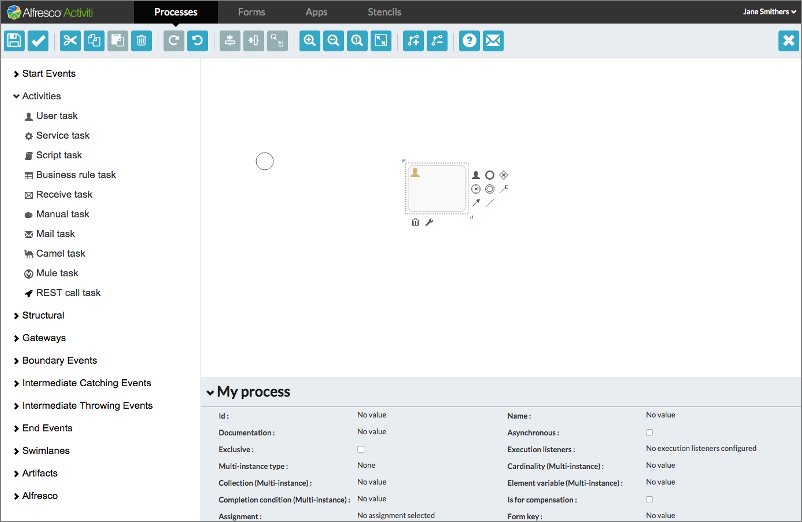Expand the Alfresco palette group

(x=35, y=495)
